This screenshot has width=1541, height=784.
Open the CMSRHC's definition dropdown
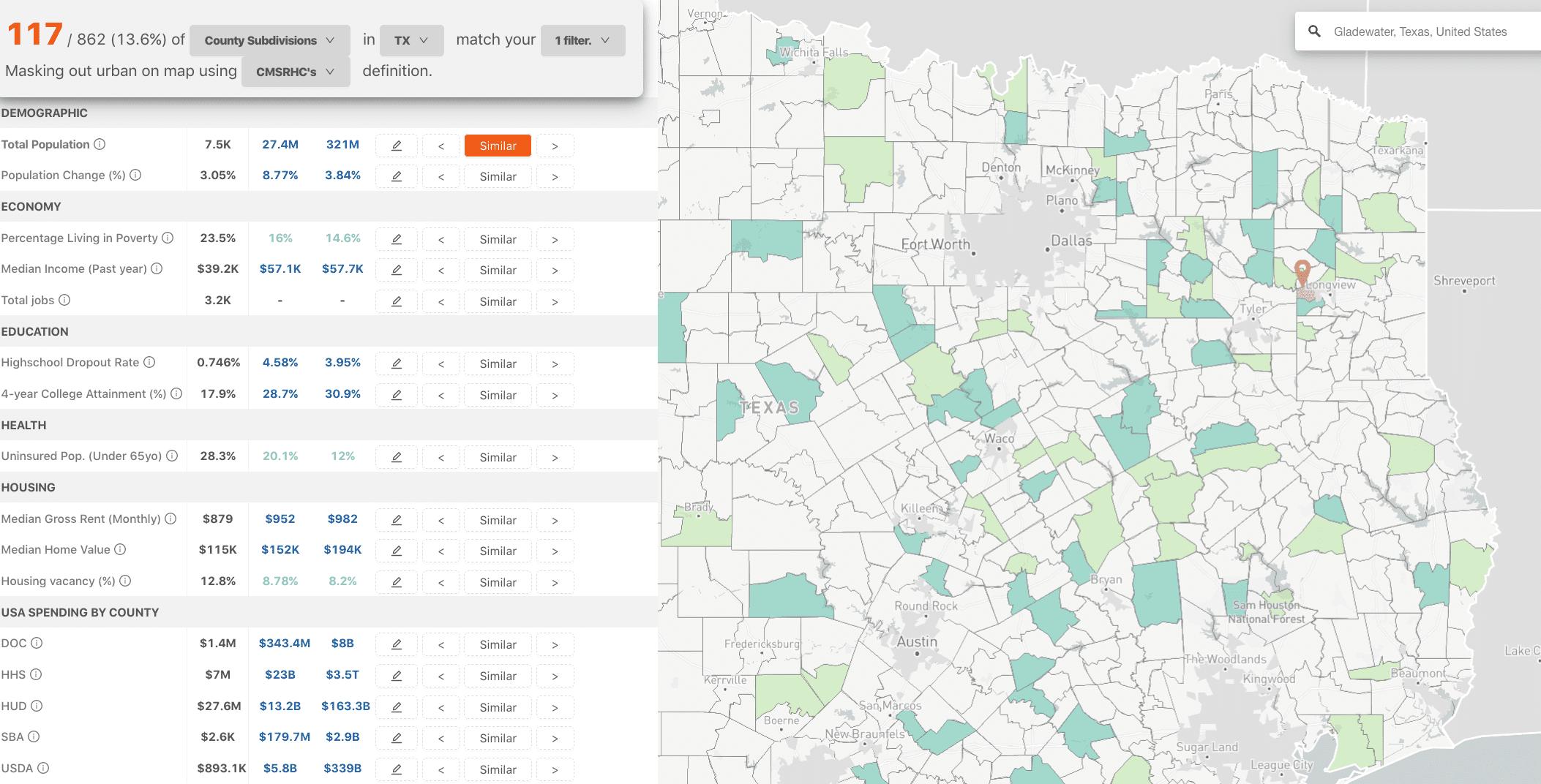click(296, 72)
